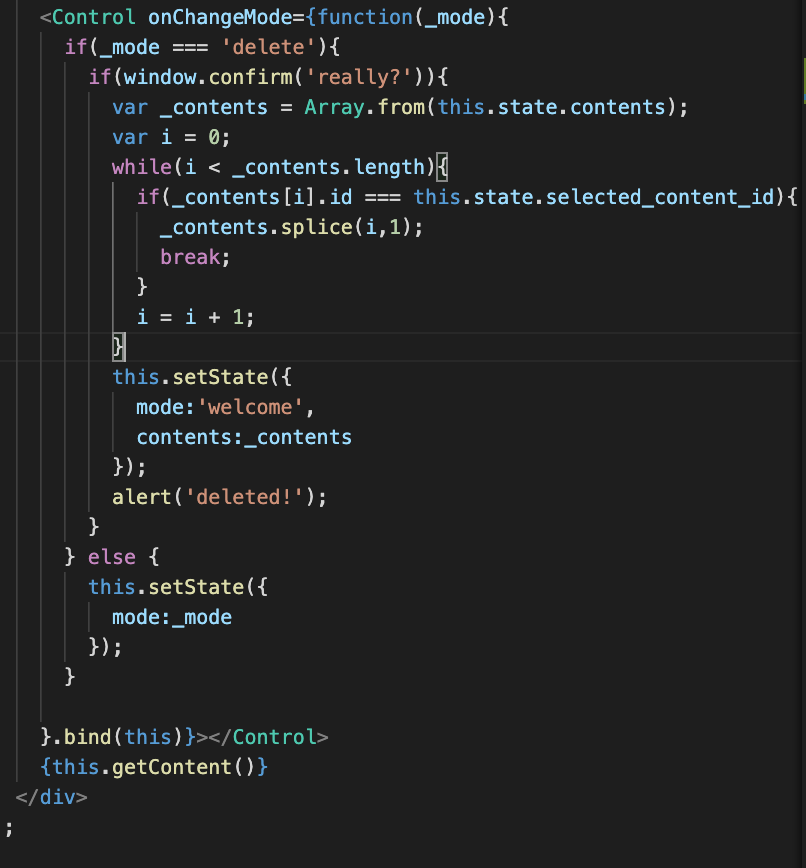Viewport: 806px width, 868px height.
Task: Click the highlighted closing brace of while loop
Action: pos(118,347)
